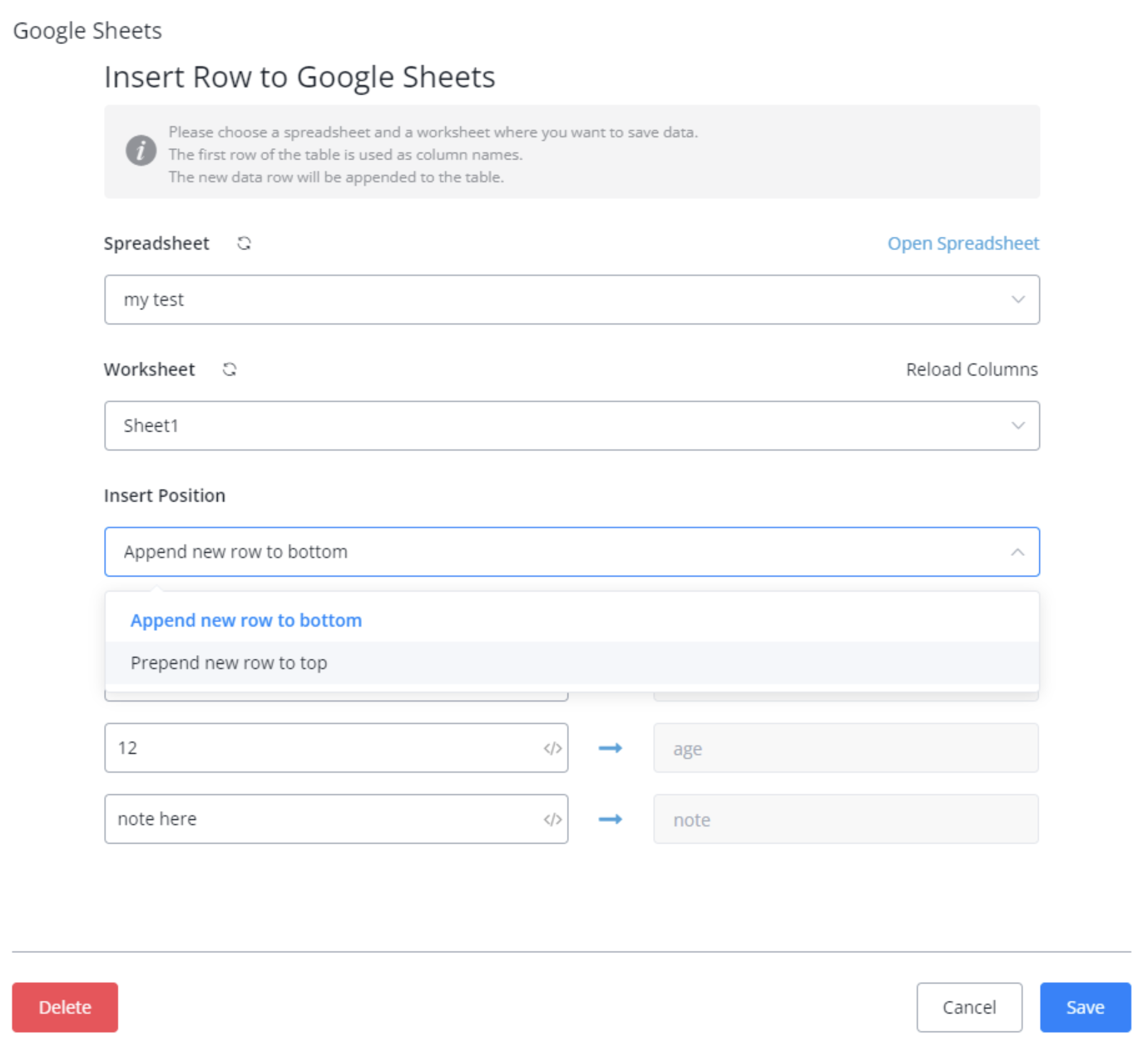The image size is (1148, 1047).
Task: Open code editor for the '12' field
Action: [552, 748]
